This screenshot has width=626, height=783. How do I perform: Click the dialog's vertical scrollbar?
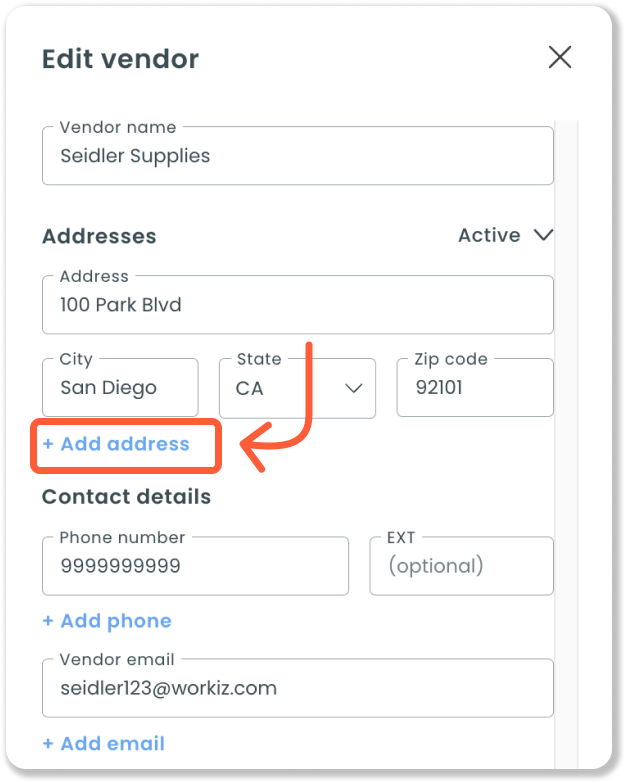(566, 444)
